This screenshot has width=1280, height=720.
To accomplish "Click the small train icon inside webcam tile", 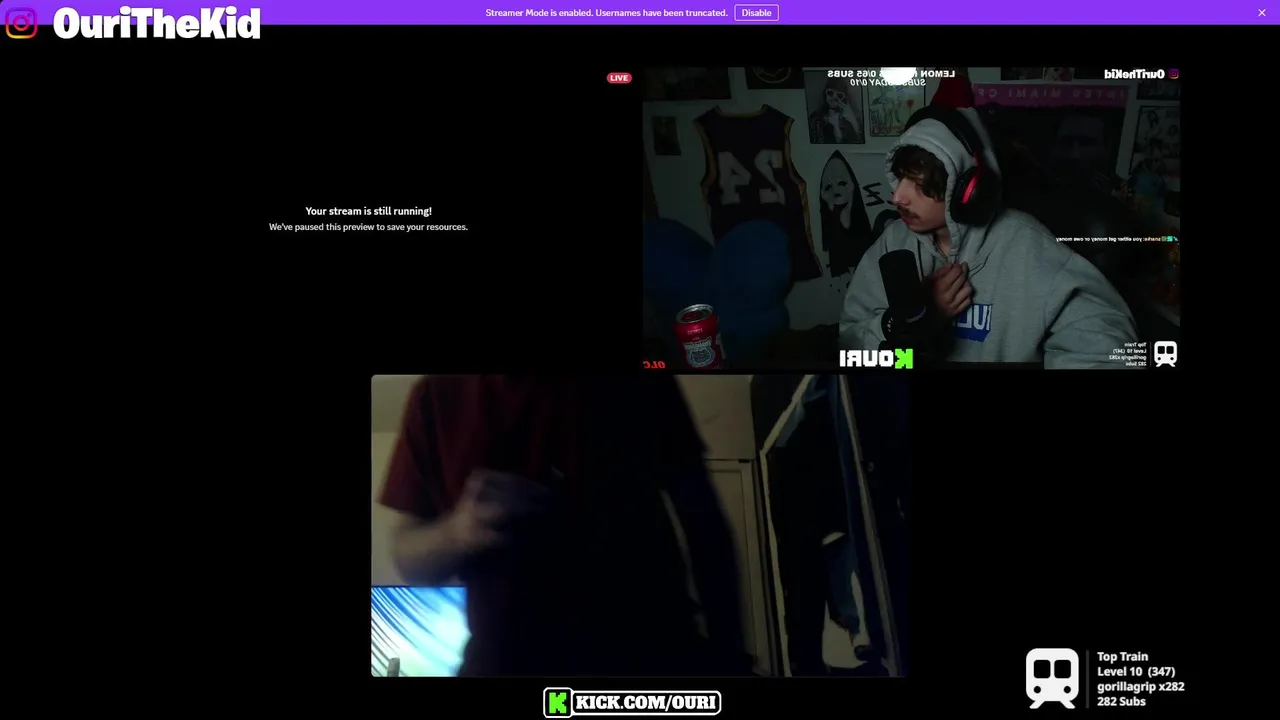I will (1165, 353).
